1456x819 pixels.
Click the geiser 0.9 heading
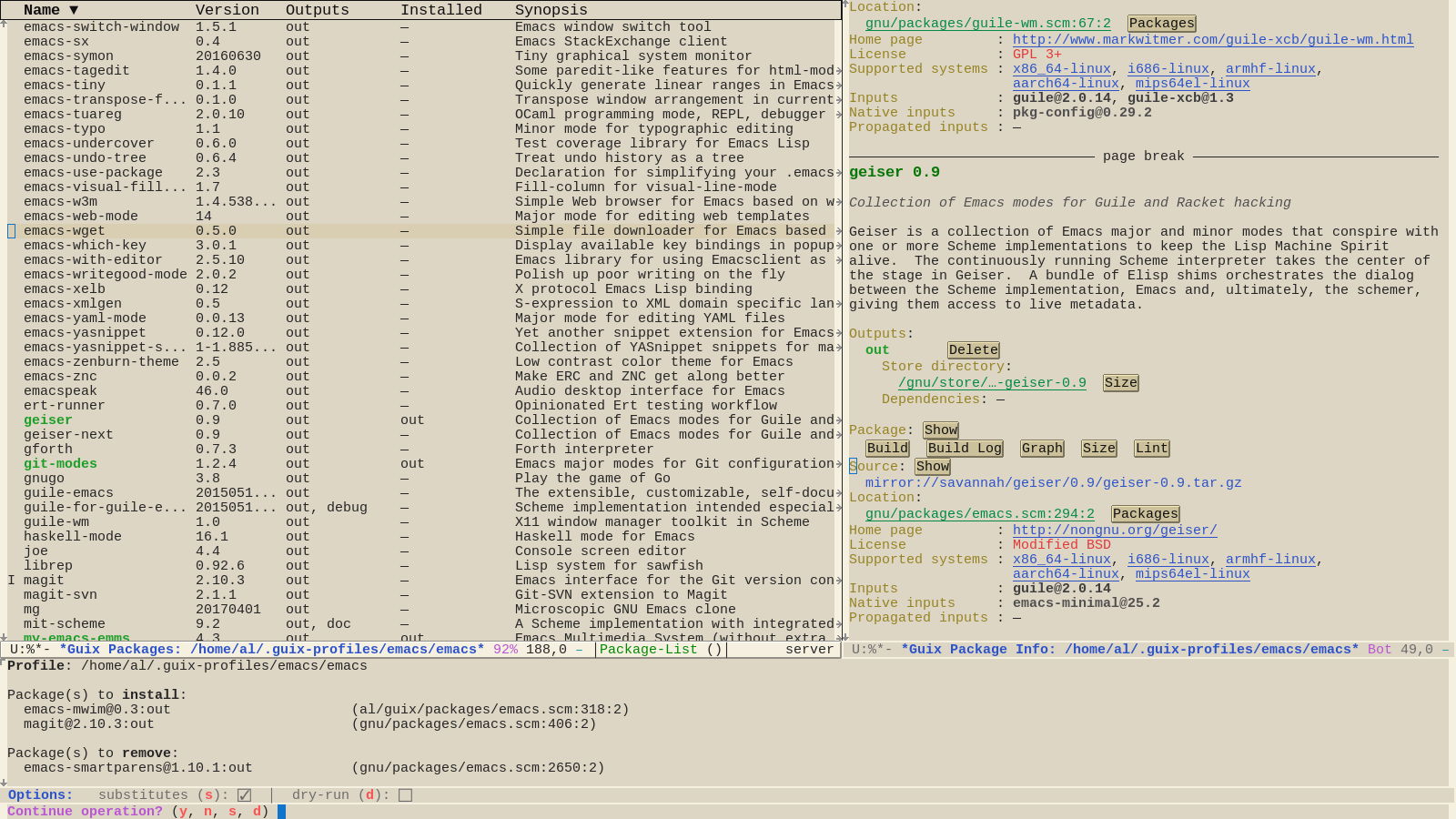pos(895,172)
